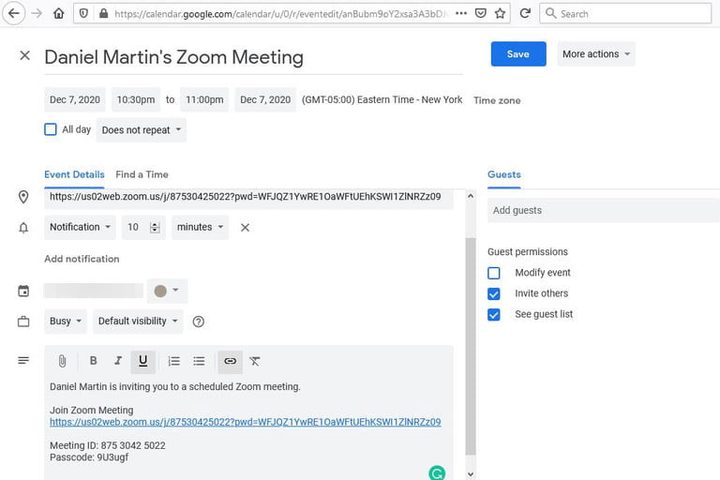Close the event editor with the X
Image resolution: width=720 pixels, height=480 pixels.
click(x=25, y=56)
